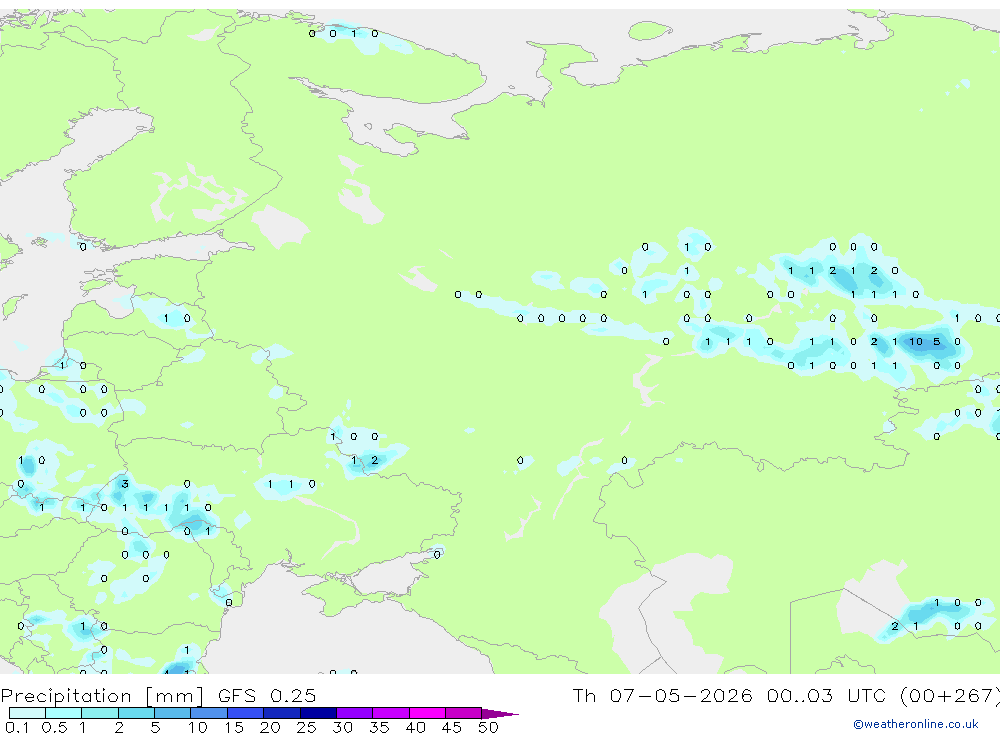Click the "3" precipitation value on the map
The height and width of the screenshot is (733, 1000).
pos(125,484)
